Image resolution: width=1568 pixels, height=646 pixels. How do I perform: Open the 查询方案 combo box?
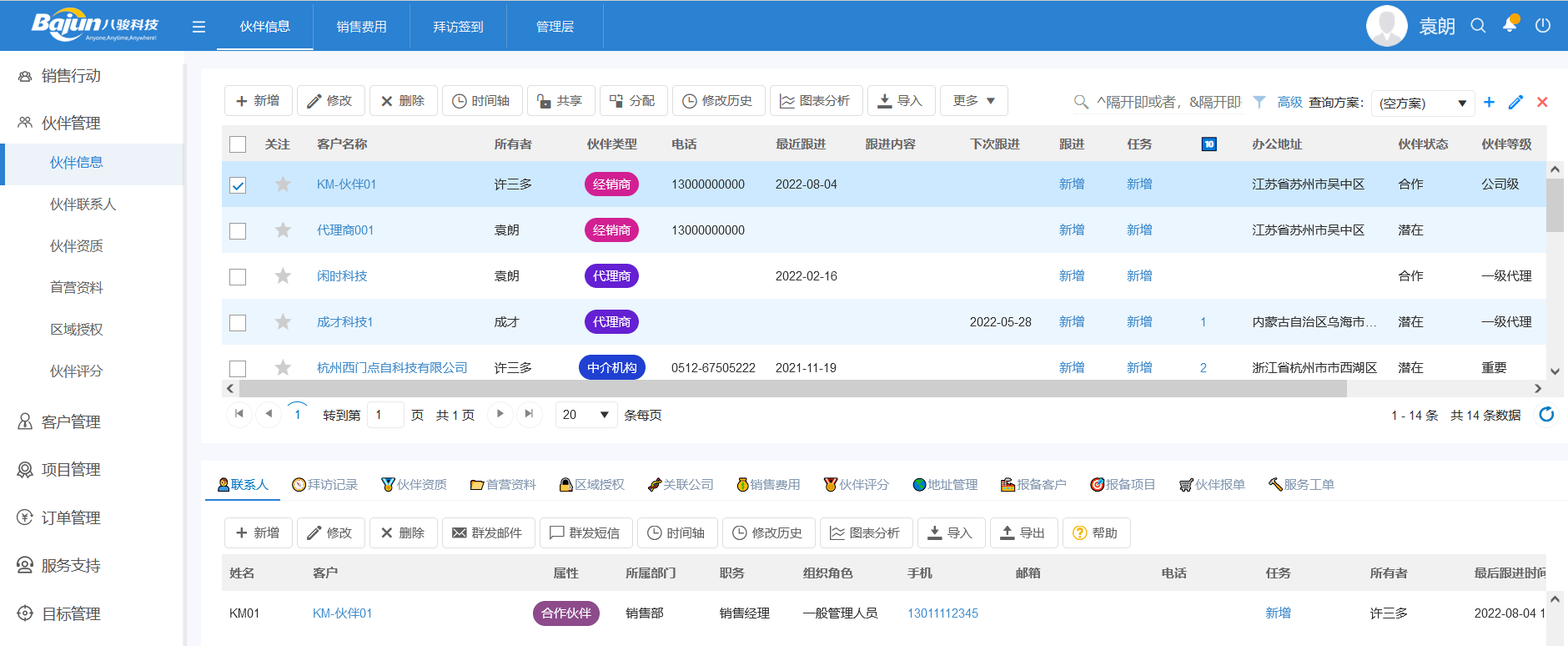[1422, 103]
